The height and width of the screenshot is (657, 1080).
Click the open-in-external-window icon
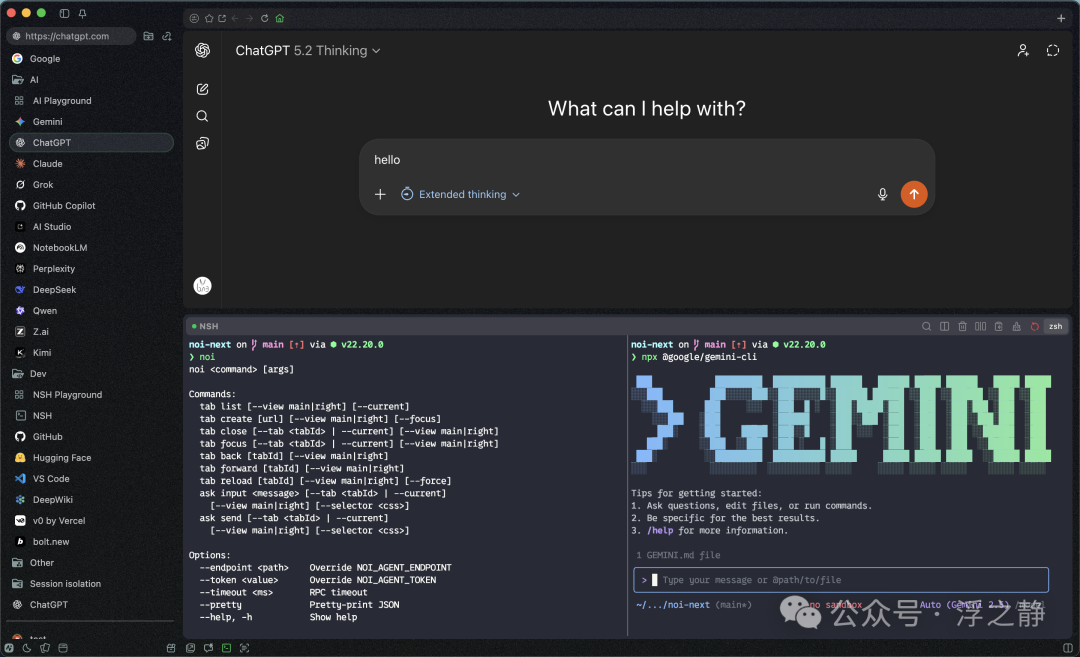(222, 19)
